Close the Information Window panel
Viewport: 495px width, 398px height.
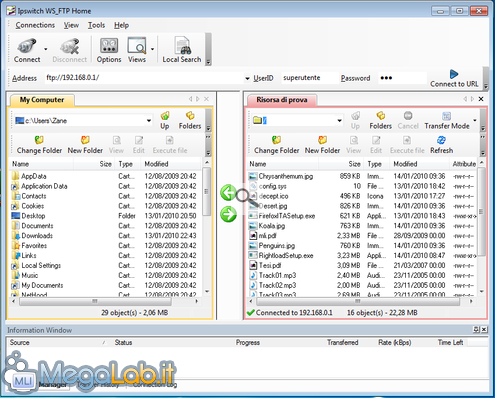click(484, 330)
